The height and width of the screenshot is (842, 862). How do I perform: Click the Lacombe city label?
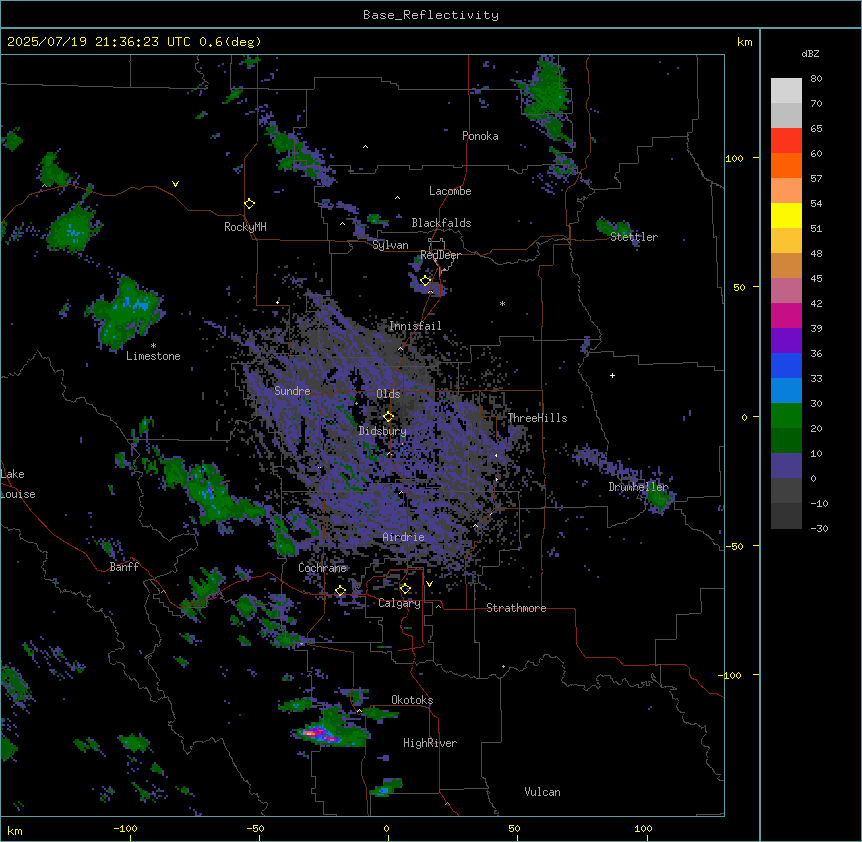450,191
